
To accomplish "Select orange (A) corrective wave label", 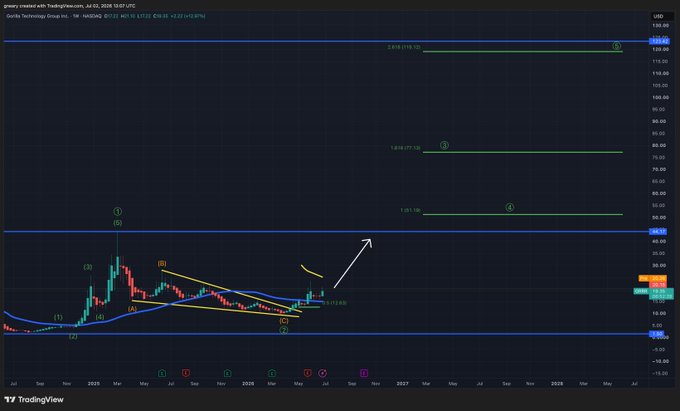I will pyautogui.click(x=132, y=309).
